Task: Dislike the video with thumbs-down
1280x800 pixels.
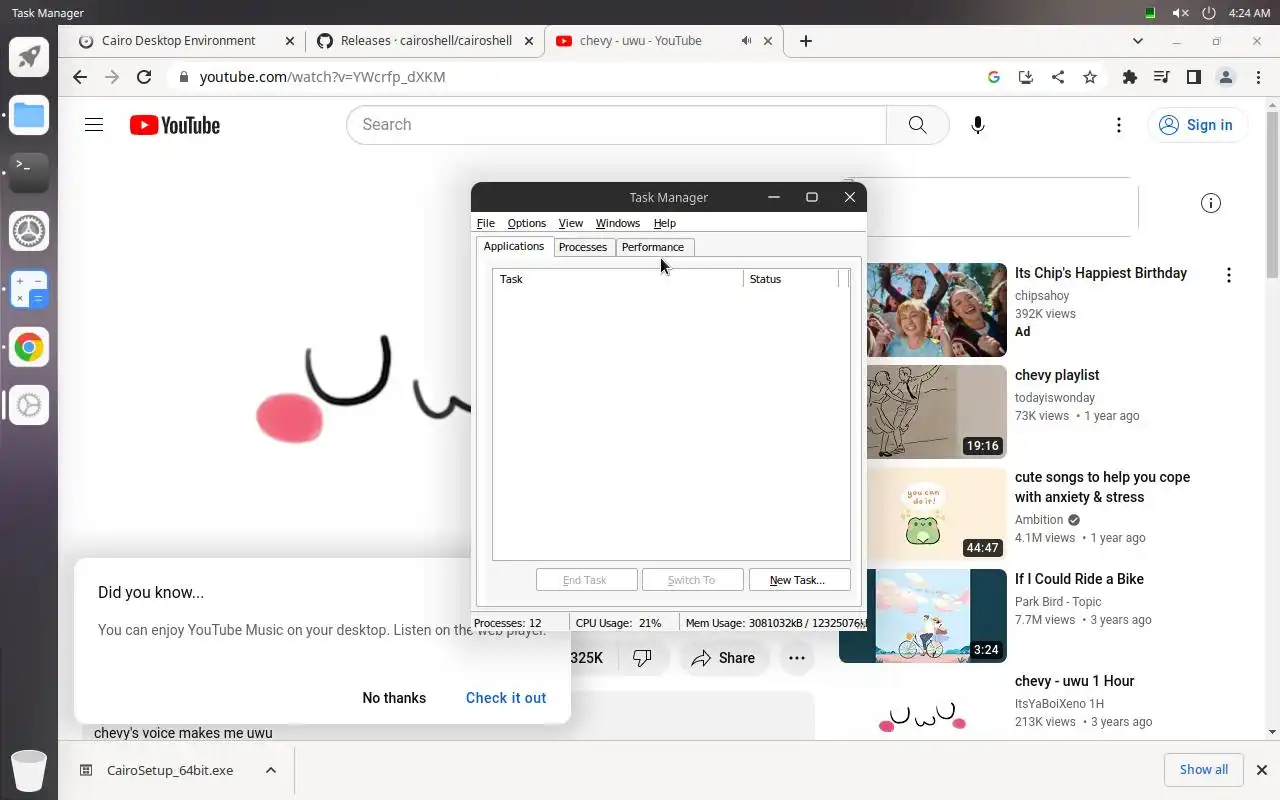Action: point(642,658)
